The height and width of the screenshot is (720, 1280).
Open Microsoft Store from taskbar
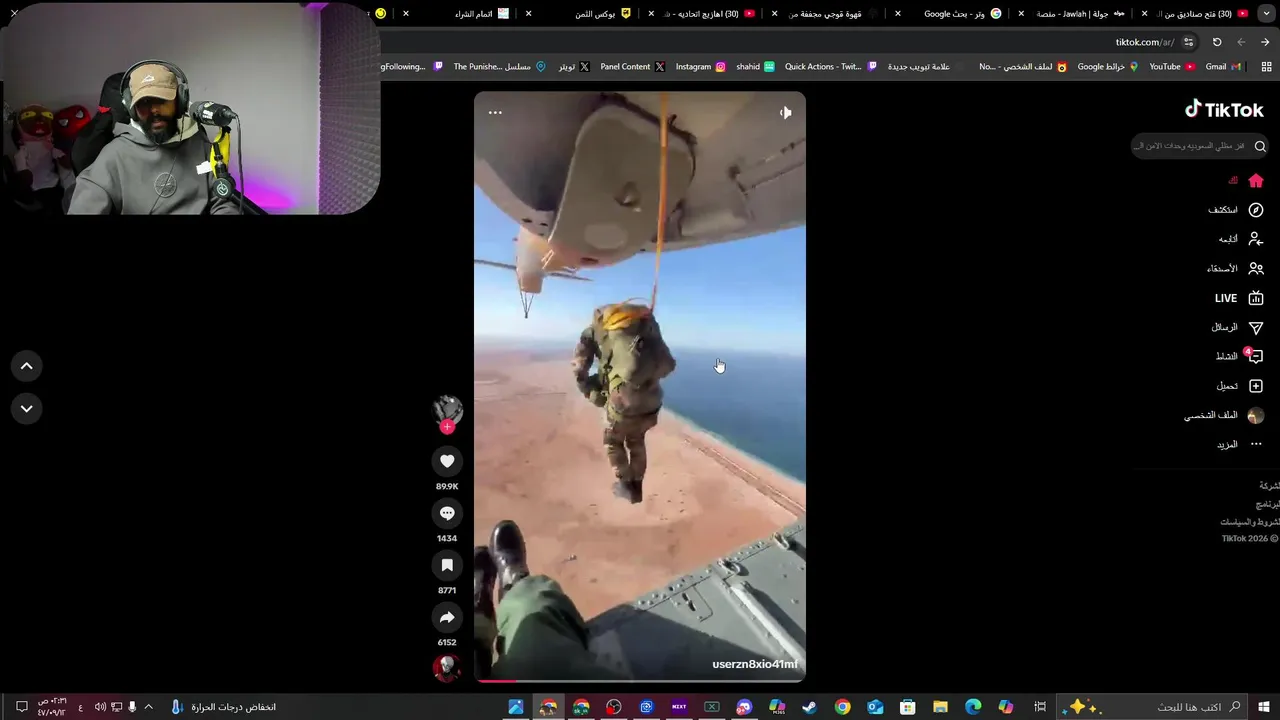[x=907, y=707]
